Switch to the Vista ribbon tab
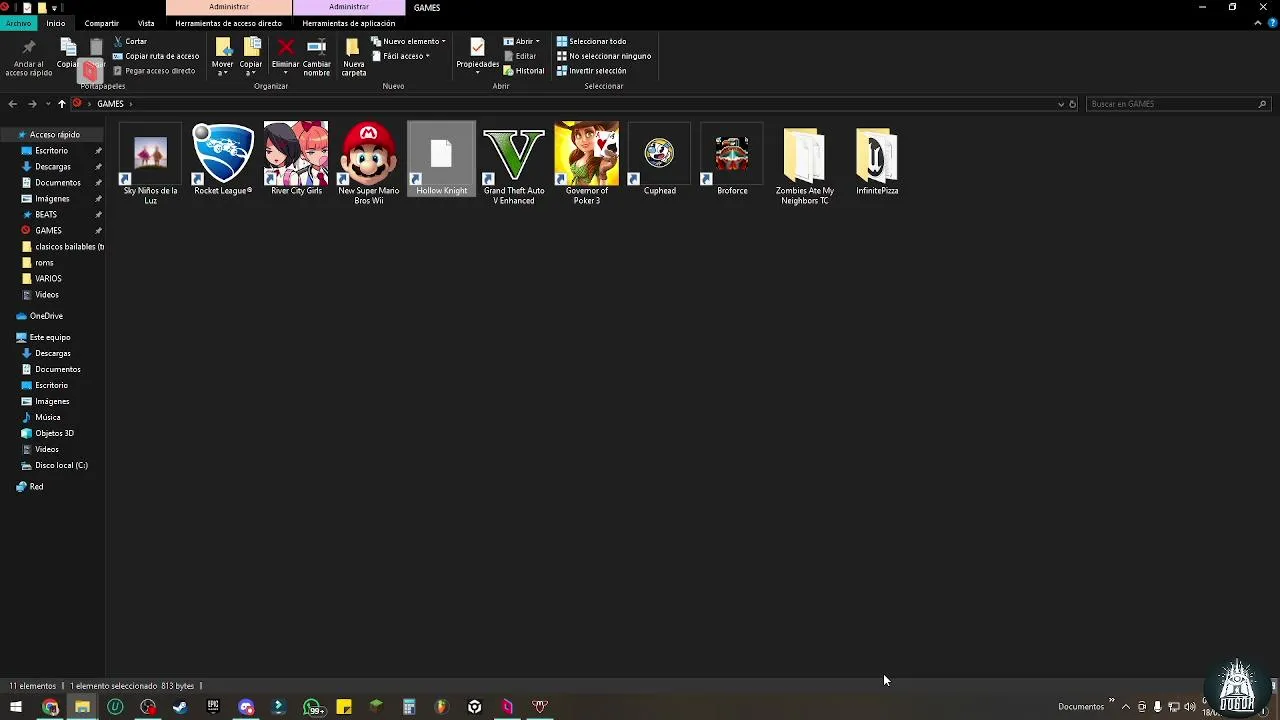Image resolution: width=1280 pixels, height=720 pixels. [146, 23]
